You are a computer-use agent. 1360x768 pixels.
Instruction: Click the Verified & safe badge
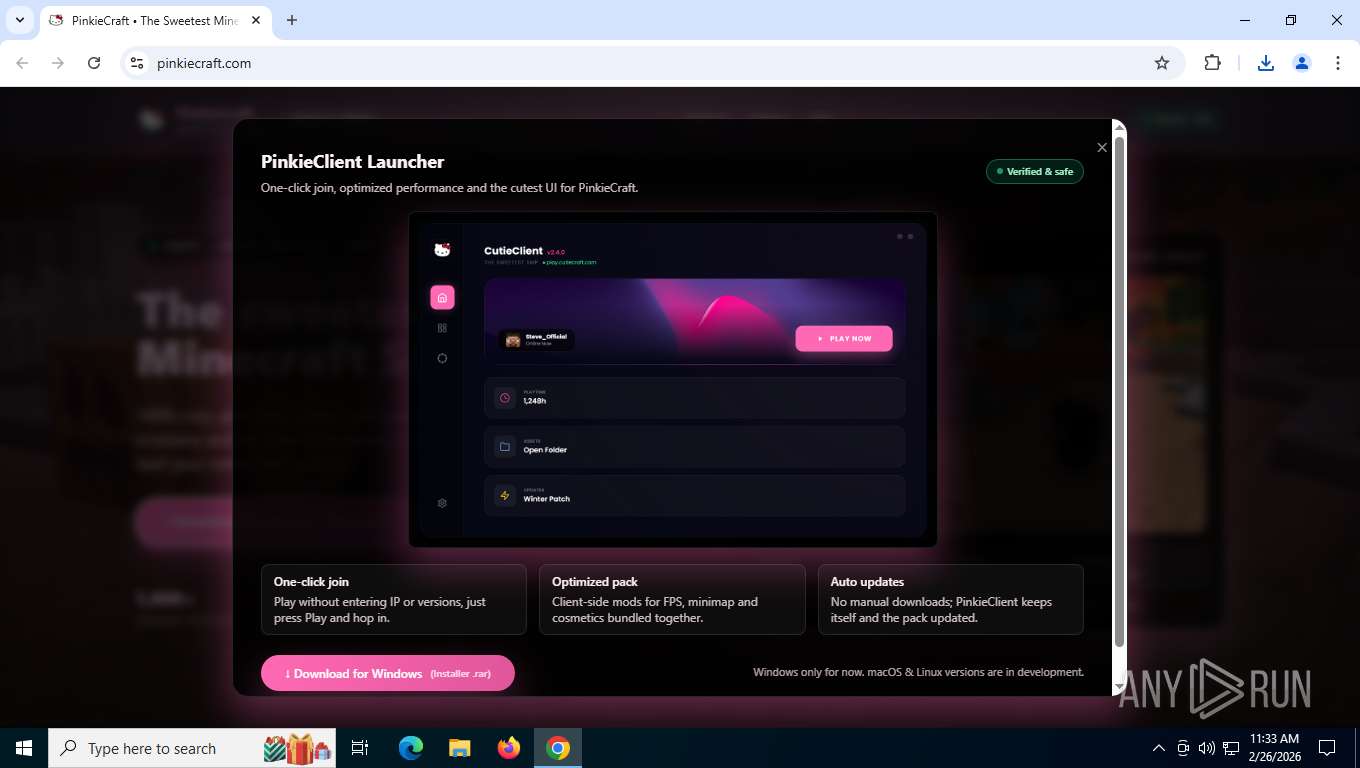click(1035, 171)
